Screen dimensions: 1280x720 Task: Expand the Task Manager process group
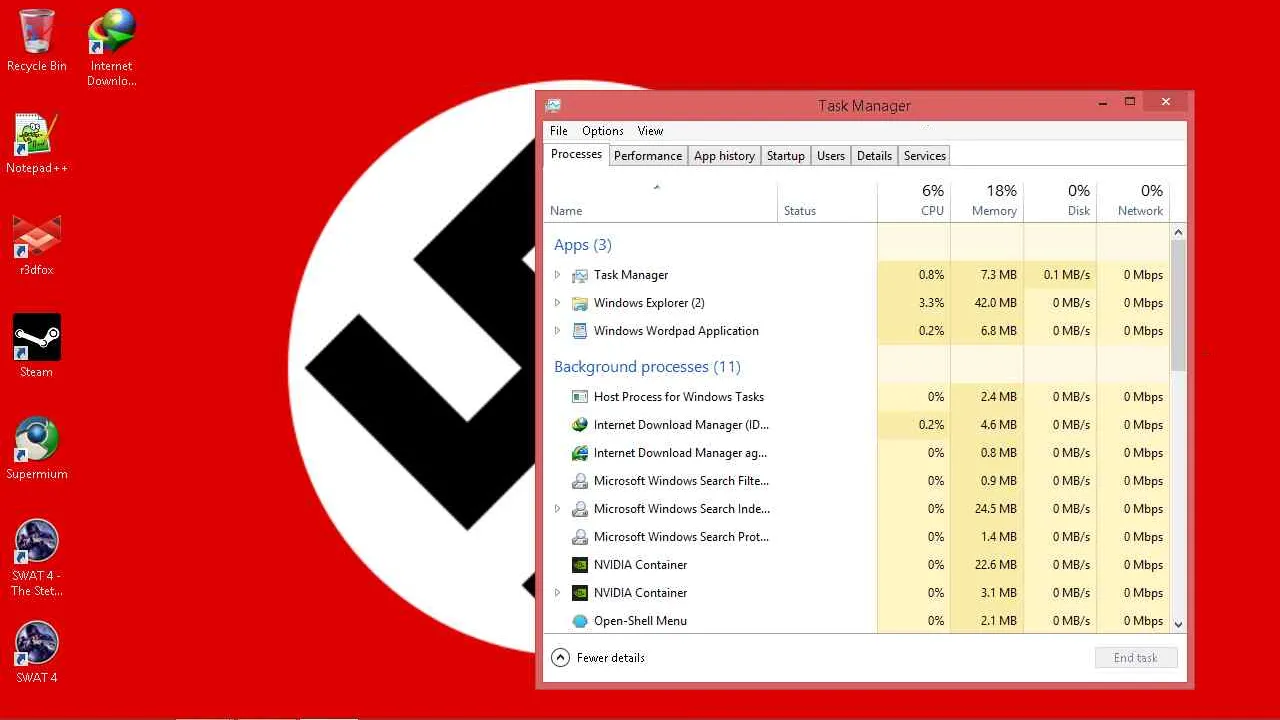pos(558,275)
